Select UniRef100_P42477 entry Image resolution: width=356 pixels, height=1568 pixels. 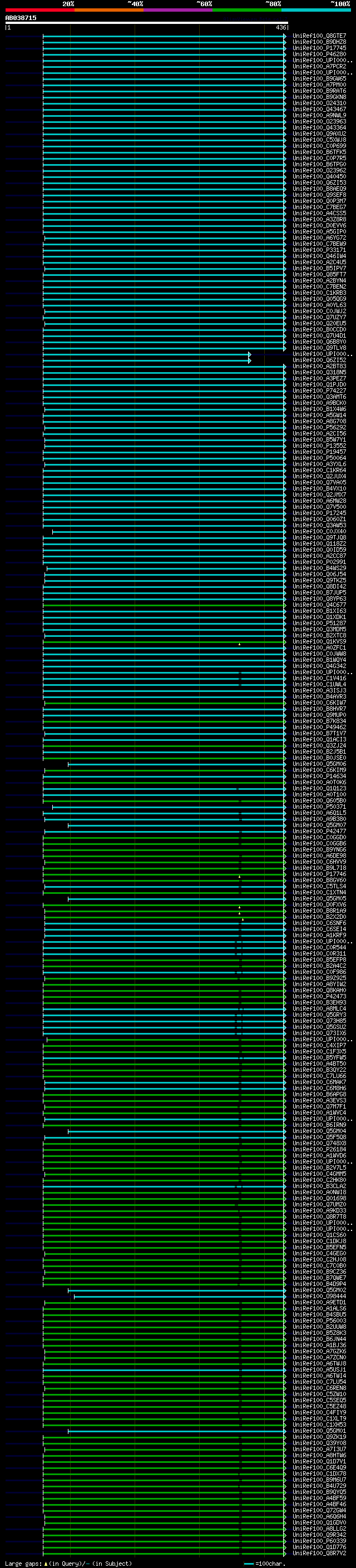[x=319, y=832]
